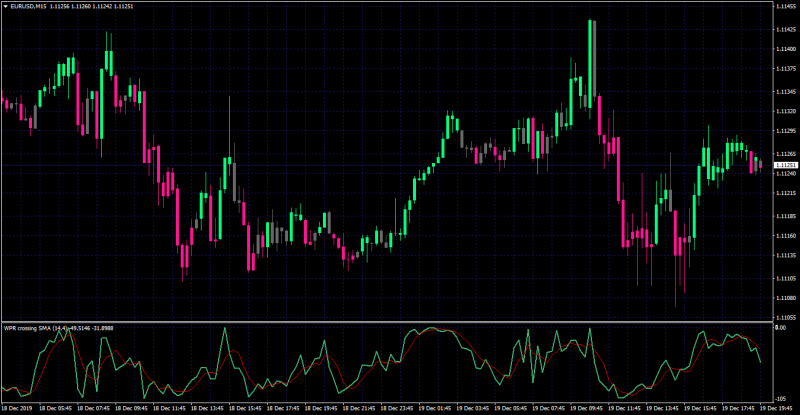Click the 19 Dec 05:45 time label

pos(511,408)
